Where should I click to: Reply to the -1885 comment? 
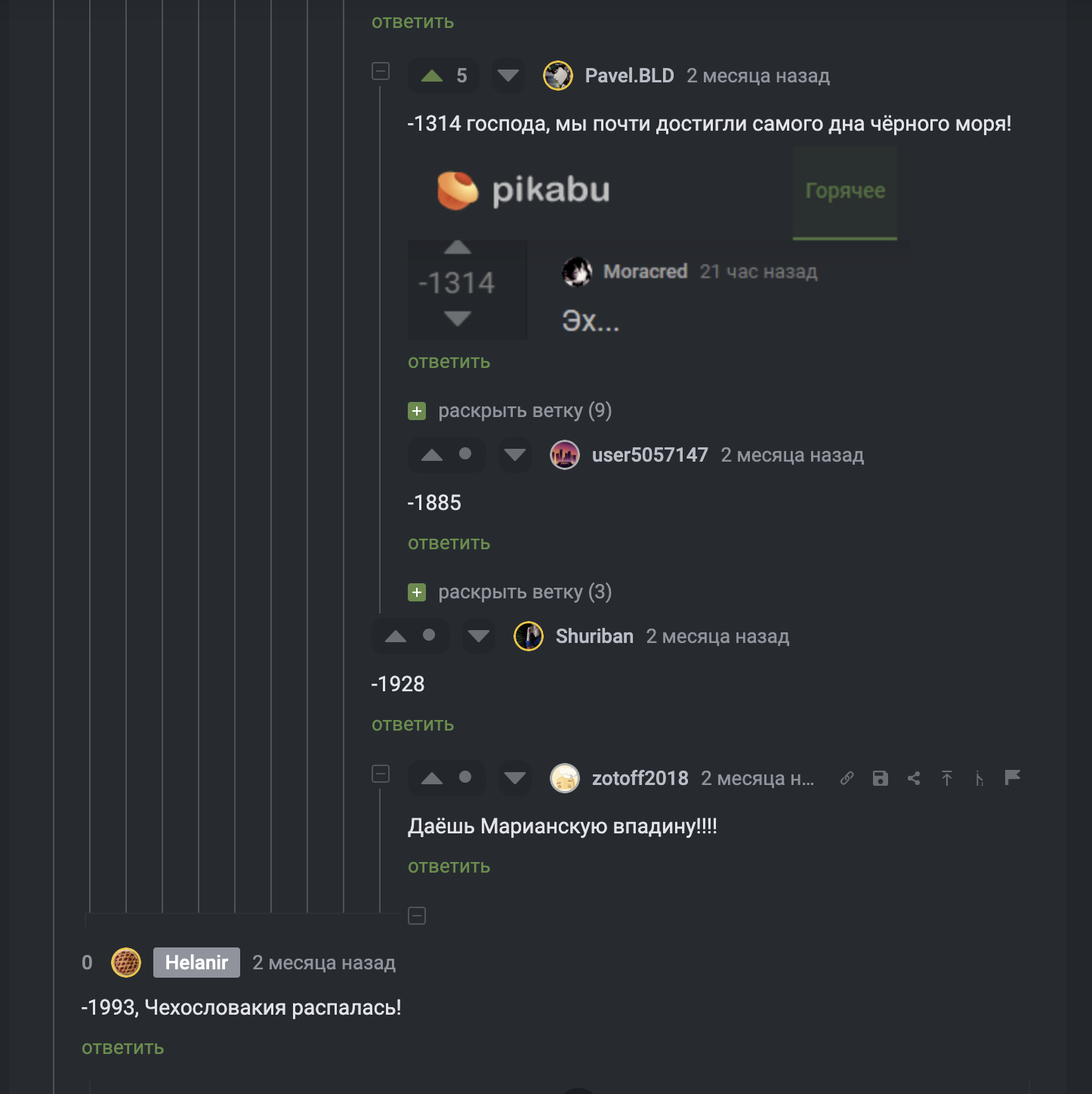pyautogui.click(x=449, y=544)
